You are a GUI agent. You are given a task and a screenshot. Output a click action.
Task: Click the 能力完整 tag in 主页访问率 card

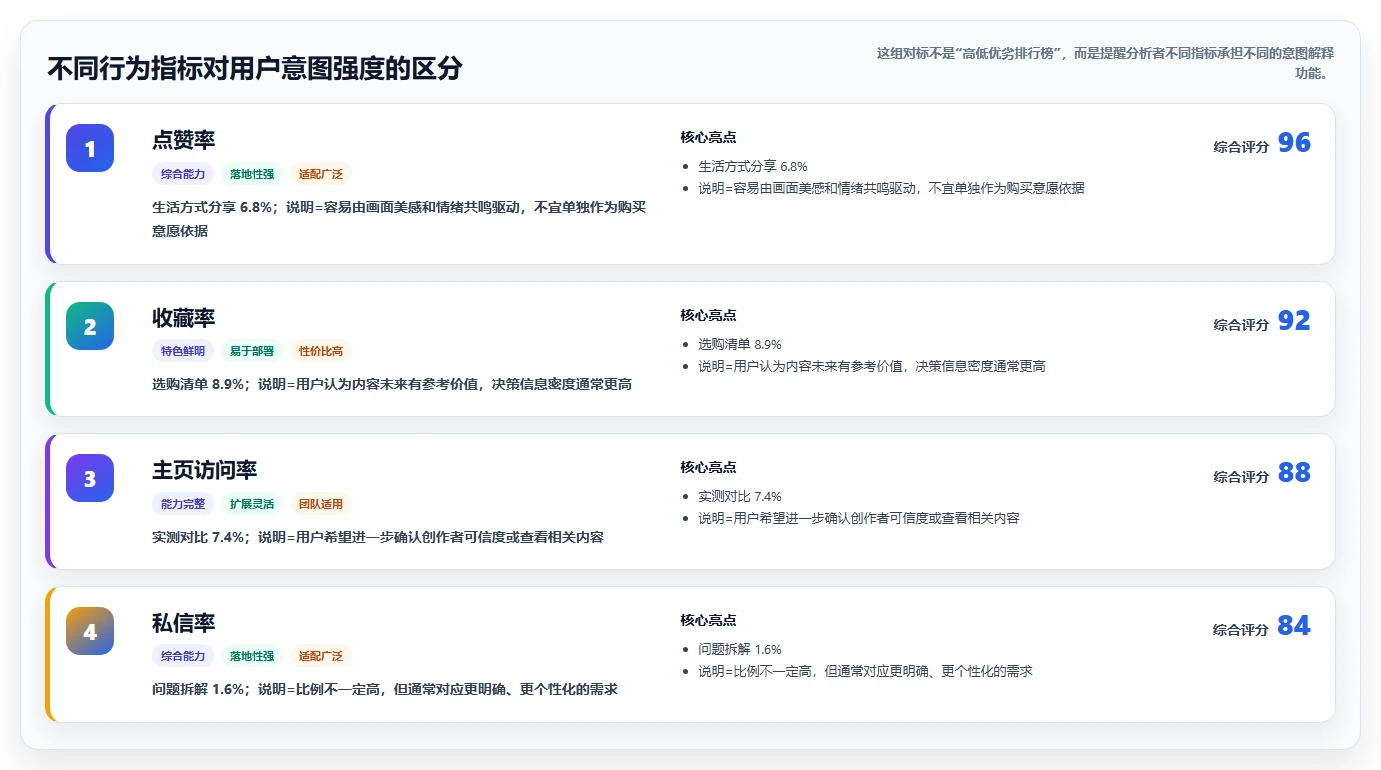point(183,504)
